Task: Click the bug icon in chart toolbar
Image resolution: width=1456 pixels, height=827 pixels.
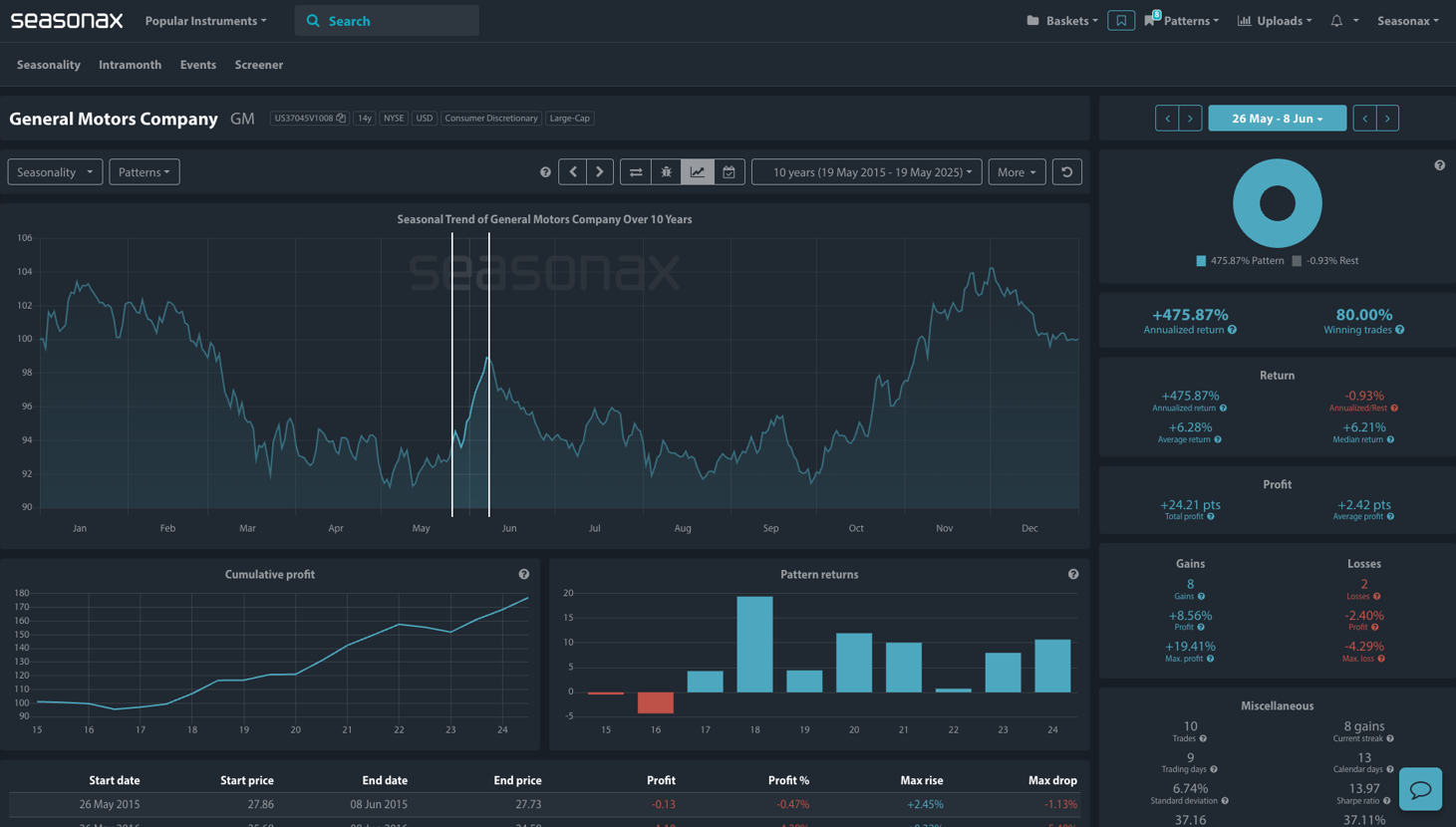Action: pyautogui.click(x=667, y=172)
